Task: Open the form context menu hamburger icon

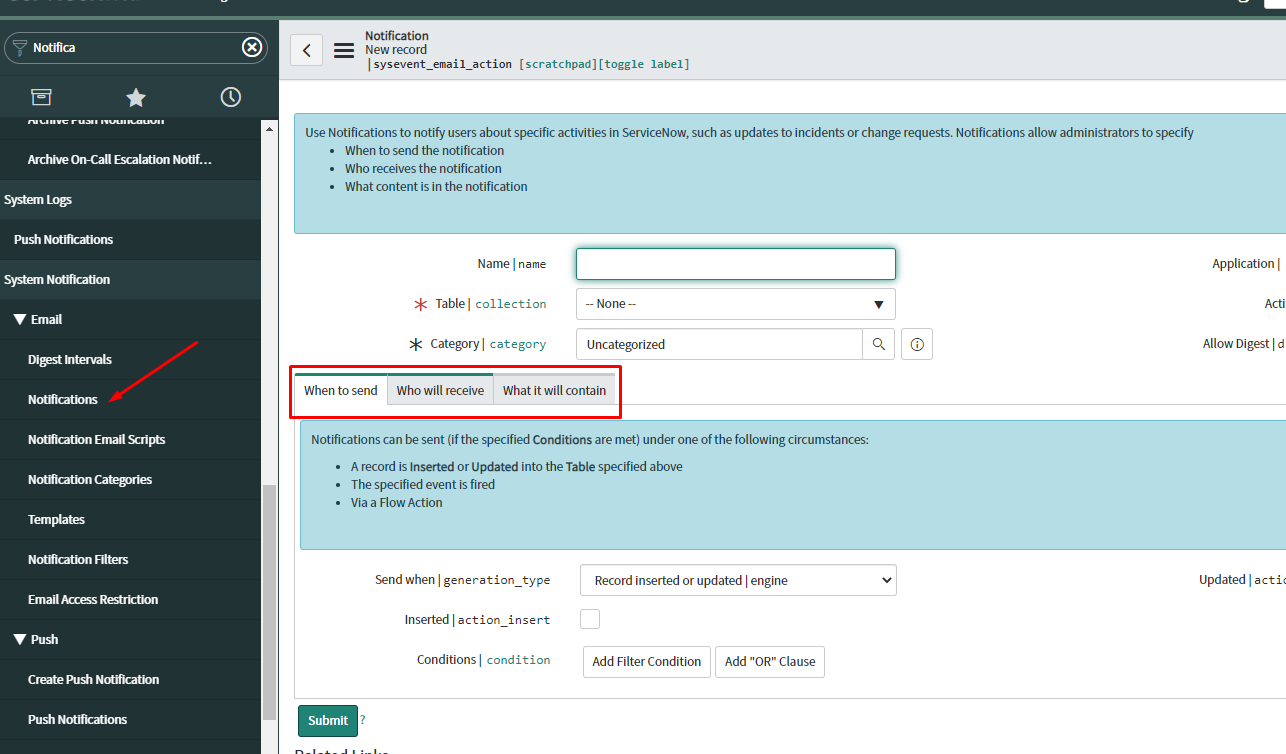Action: pos(343,49)
